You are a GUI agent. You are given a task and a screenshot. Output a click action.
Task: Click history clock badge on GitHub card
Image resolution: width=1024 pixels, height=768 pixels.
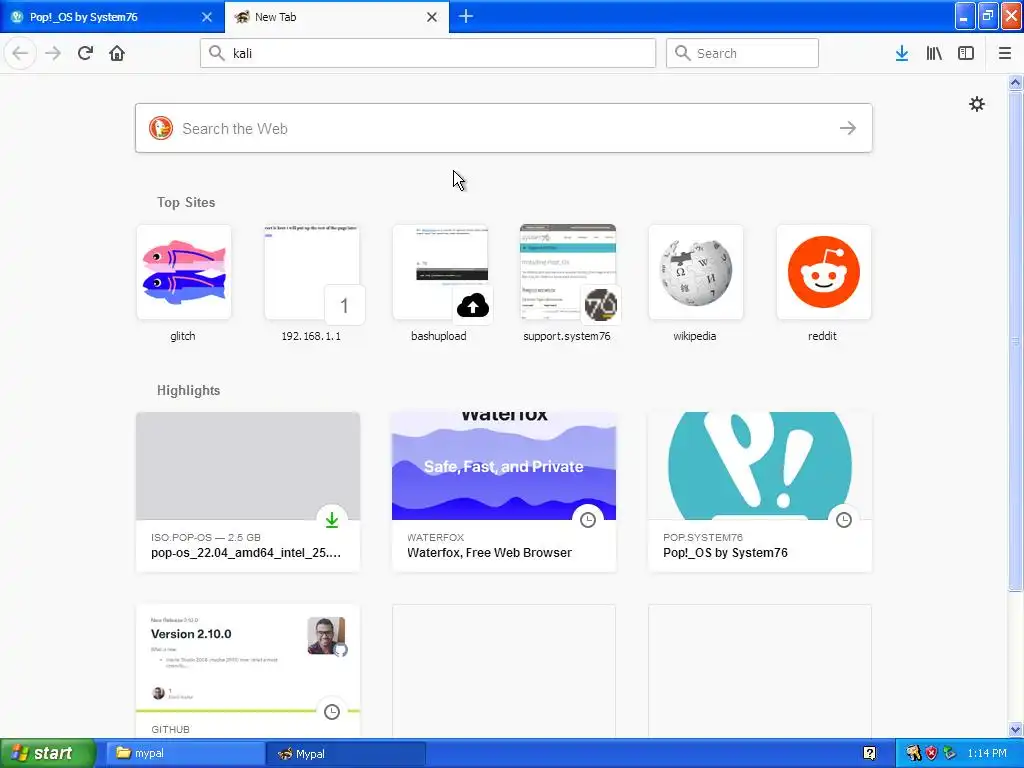coord(332,711)
